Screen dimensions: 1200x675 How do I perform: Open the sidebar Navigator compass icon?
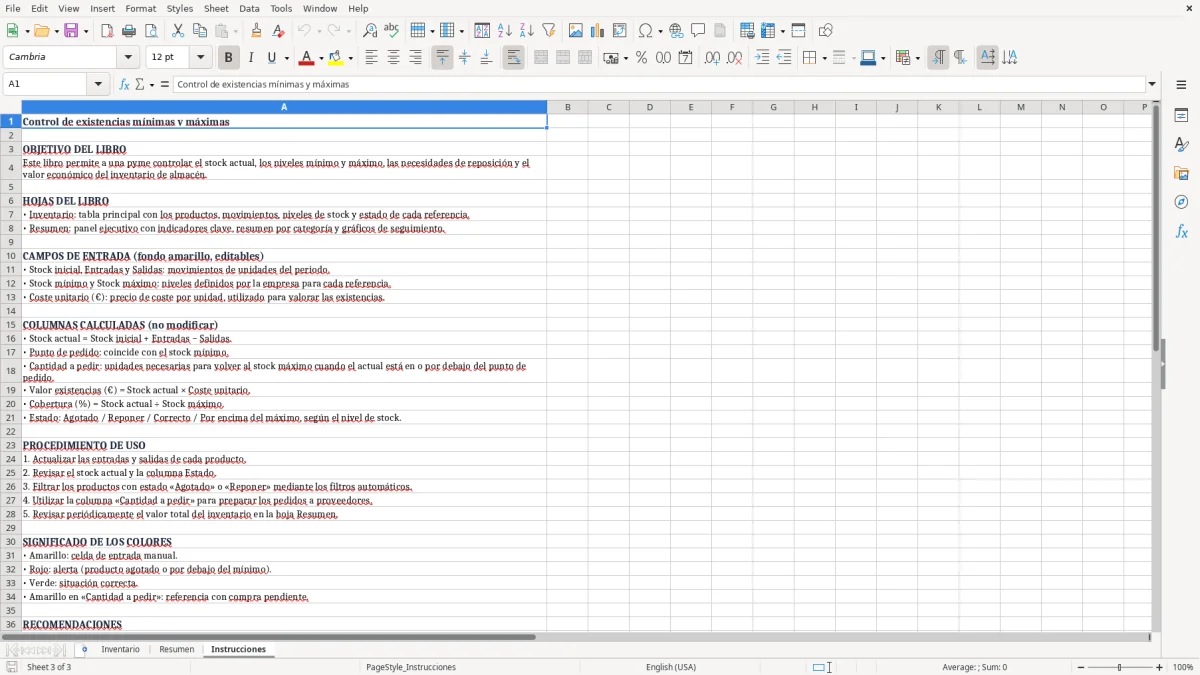1181,202
